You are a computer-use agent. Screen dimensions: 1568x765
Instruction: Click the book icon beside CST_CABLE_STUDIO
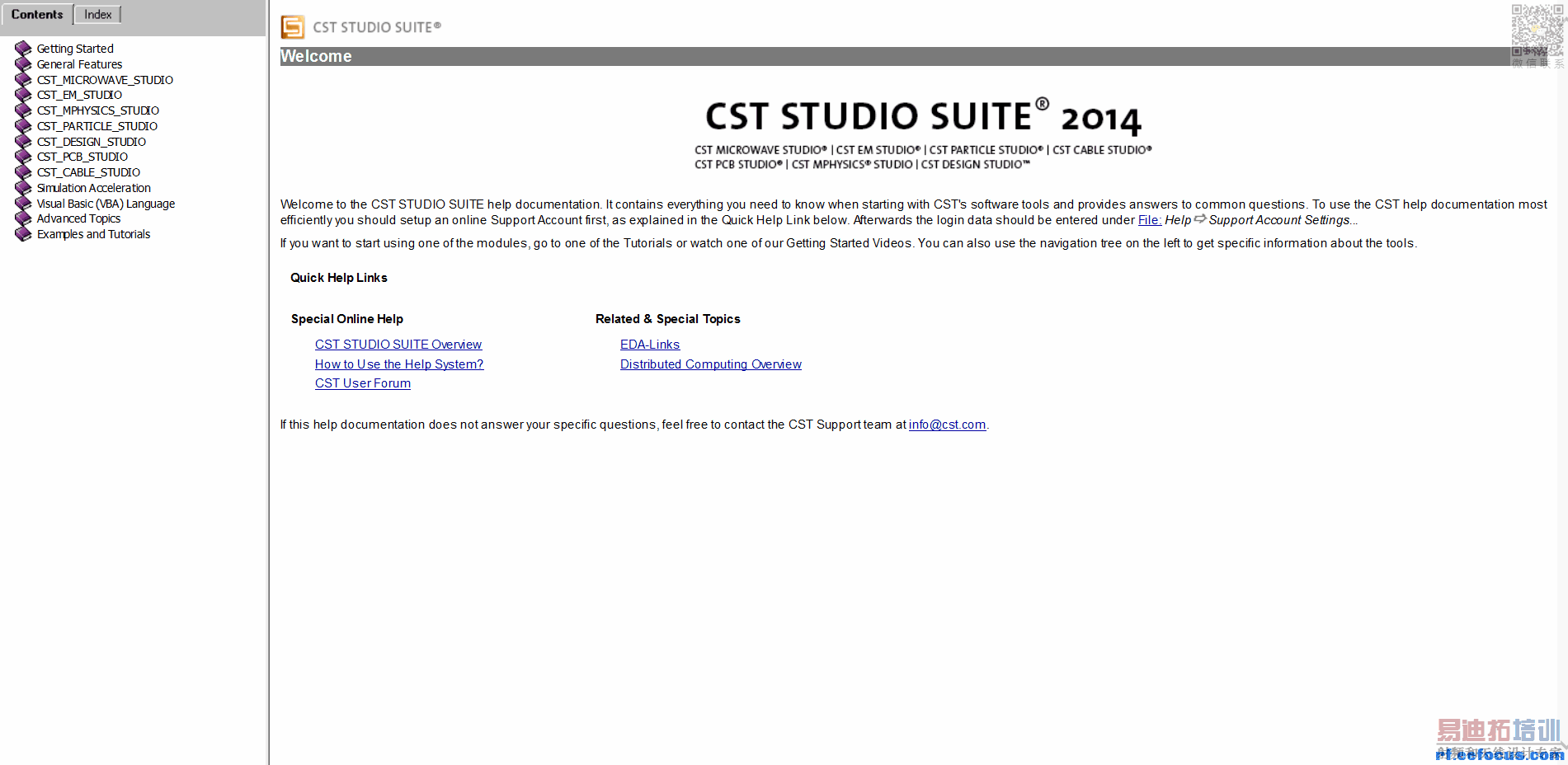click(23, 172)
